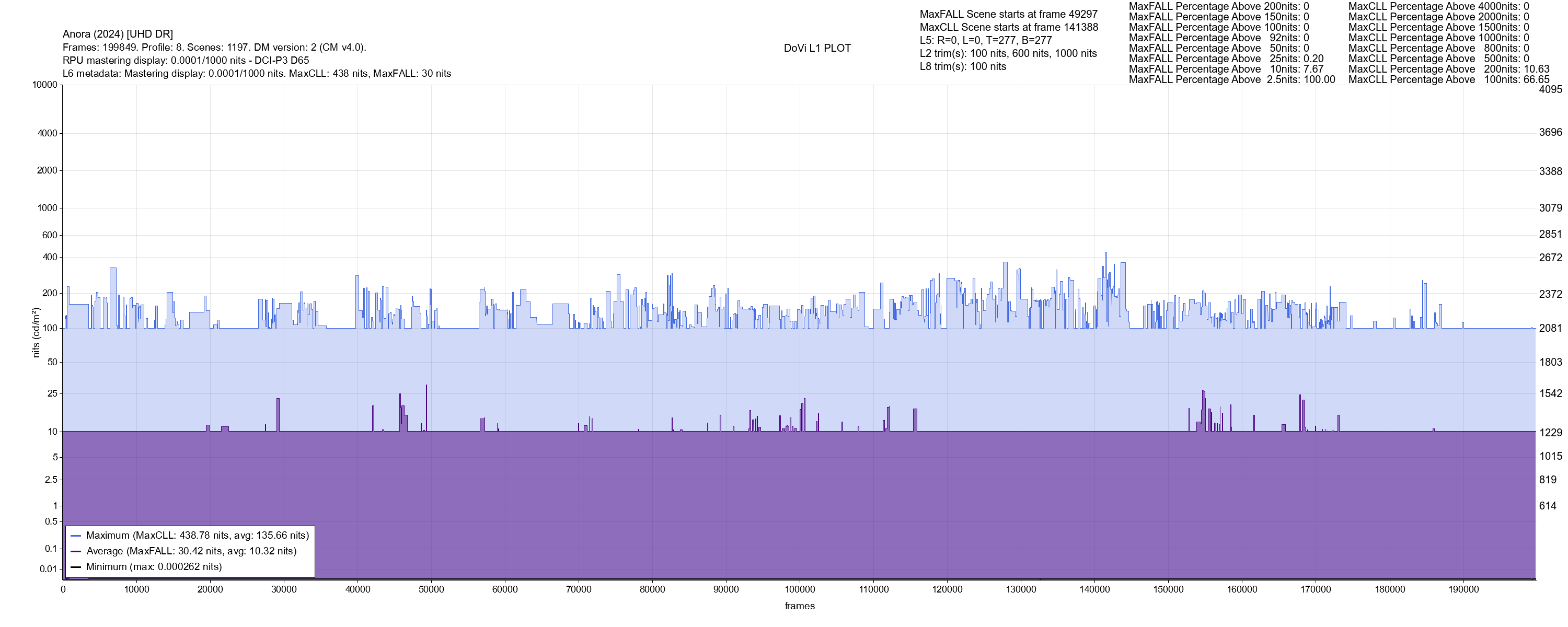Click the 50000 tick on frames axis
The height and width of the screenshot is (627, 1568).
pyautogui.click(x=431, y=590)
